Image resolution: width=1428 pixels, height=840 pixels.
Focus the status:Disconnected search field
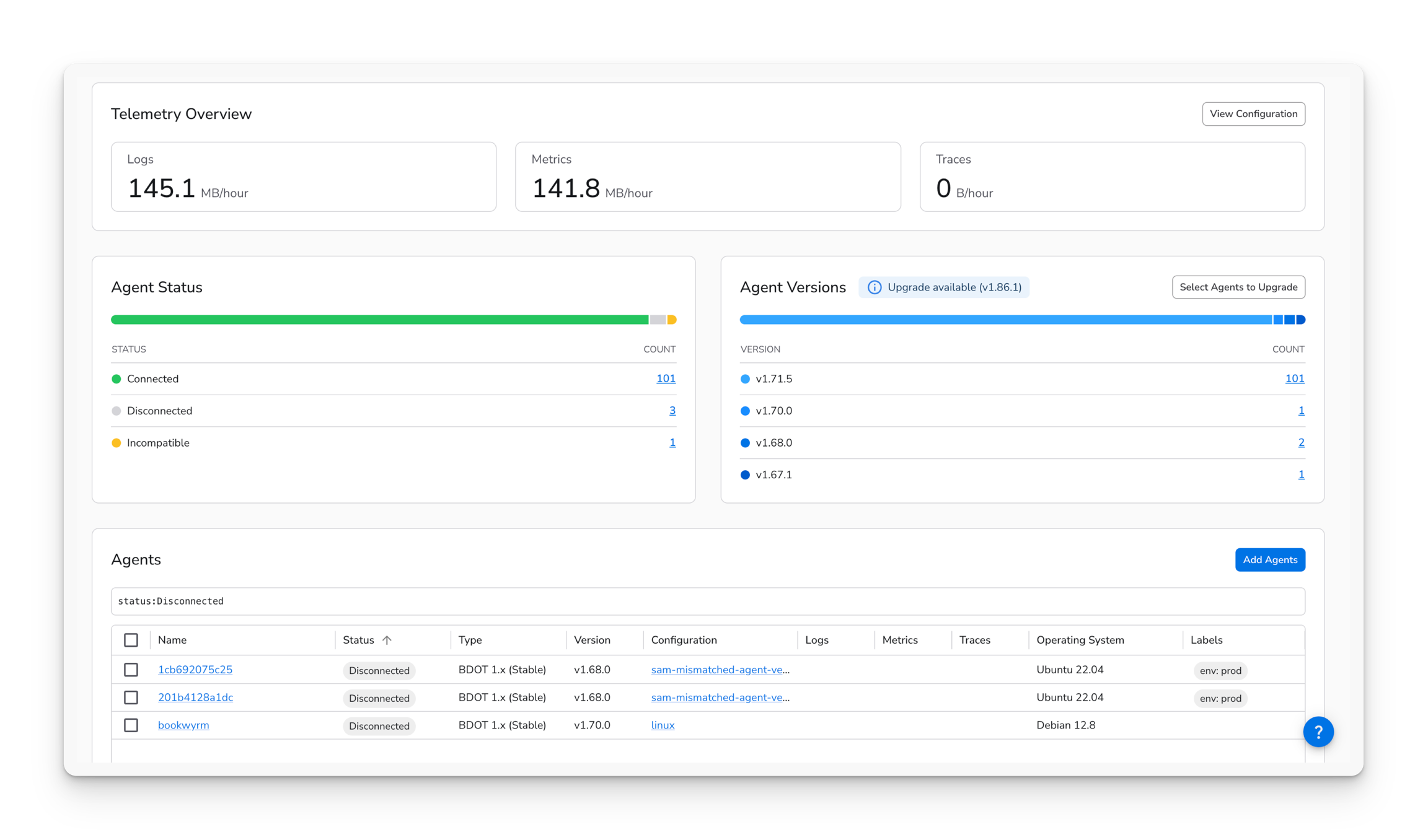click(x=707, y=601)
